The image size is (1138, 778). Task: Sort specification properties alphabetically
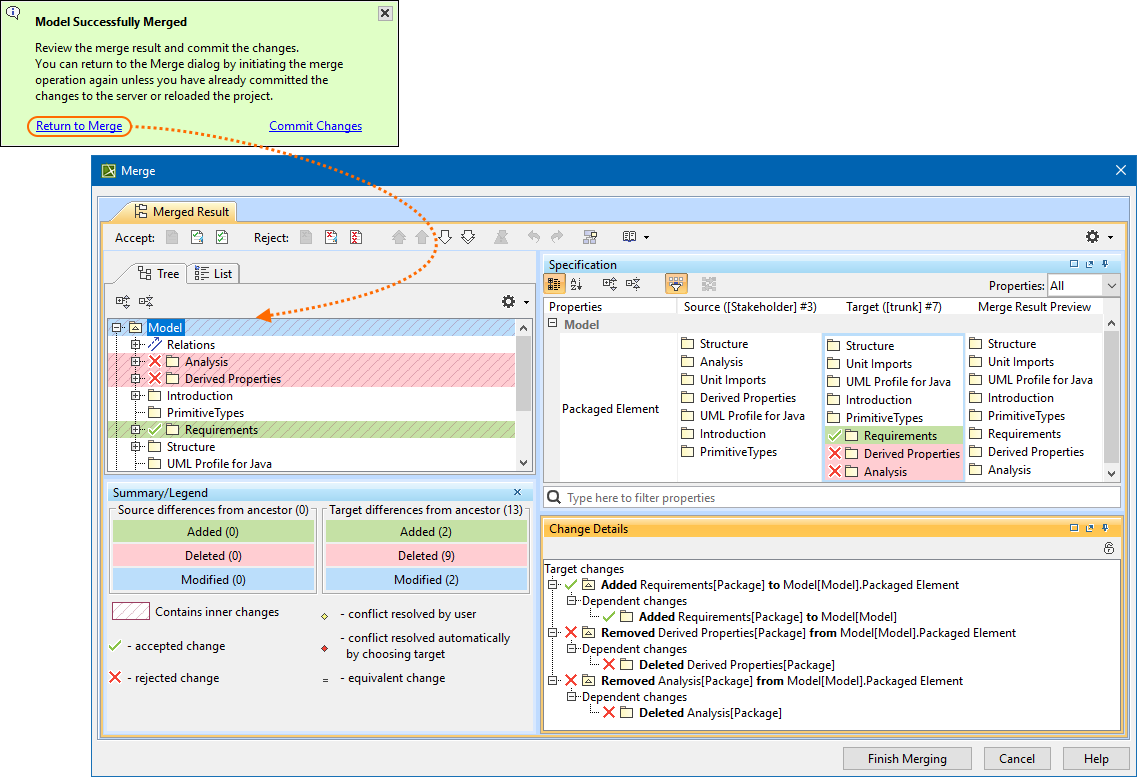[576, 284]
